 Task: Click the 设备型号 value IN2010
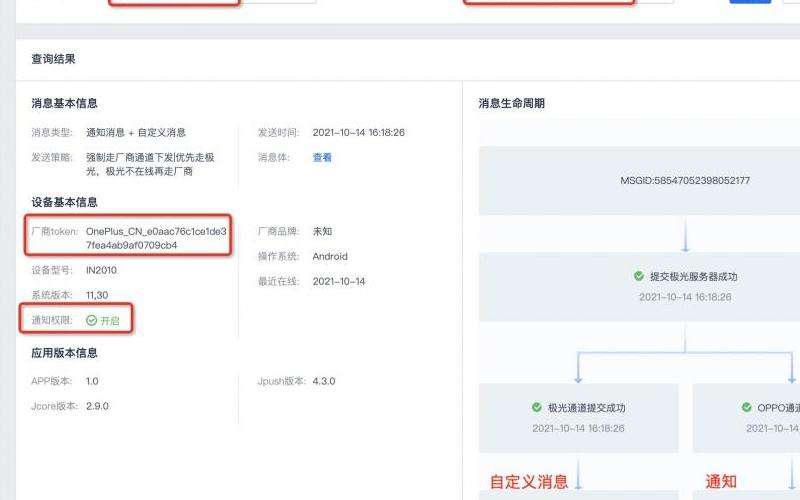click(101, 270)
